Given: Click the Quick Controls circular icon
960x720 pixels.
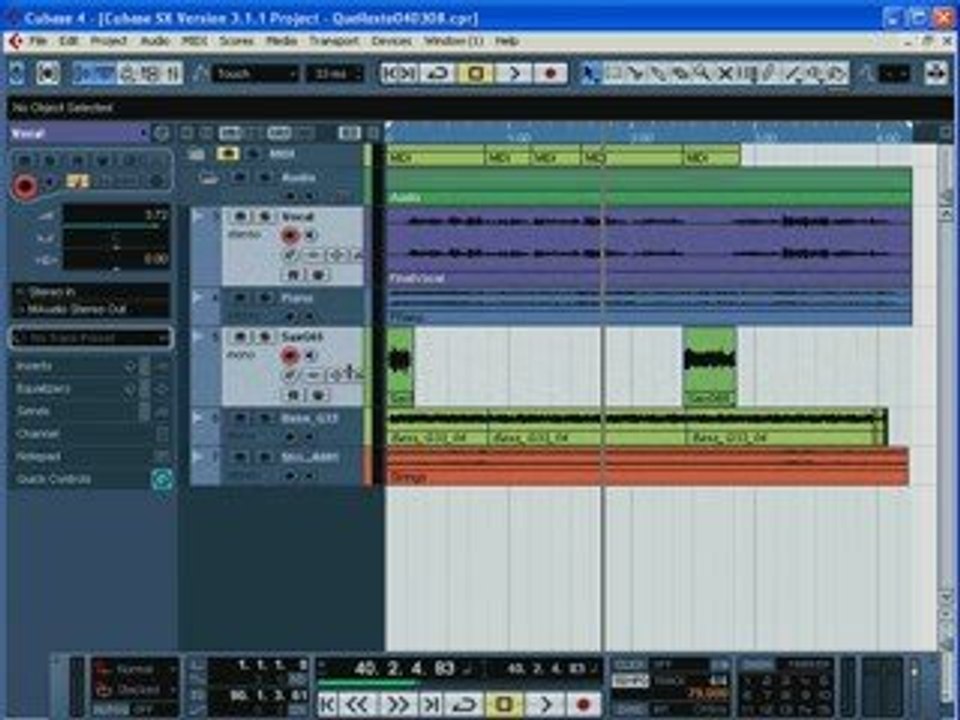Looking at the screenshot, I should (x=162, y=479).
